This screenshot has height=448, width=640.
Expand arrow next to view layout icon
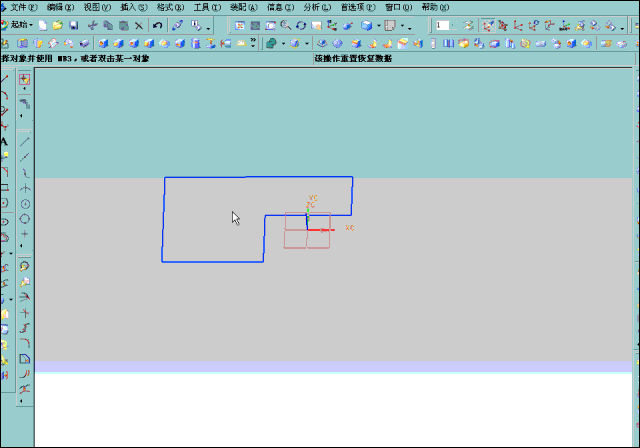(402, 26)
